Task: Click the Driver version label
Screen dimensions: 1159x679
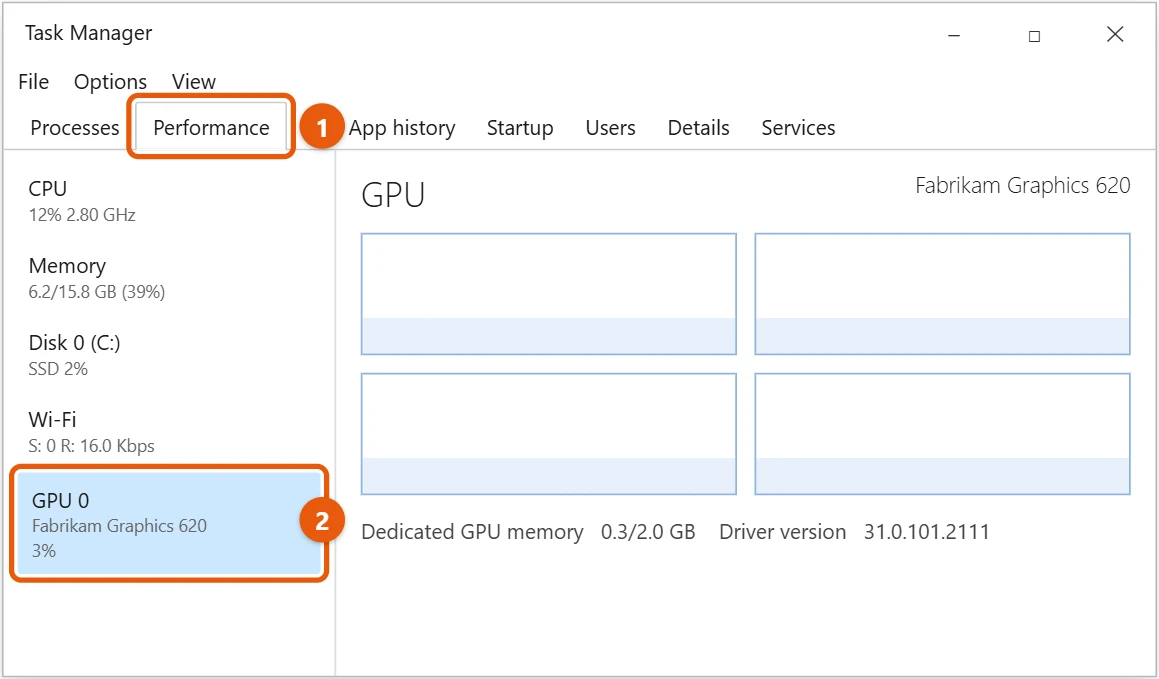Action: click(783, 532)
